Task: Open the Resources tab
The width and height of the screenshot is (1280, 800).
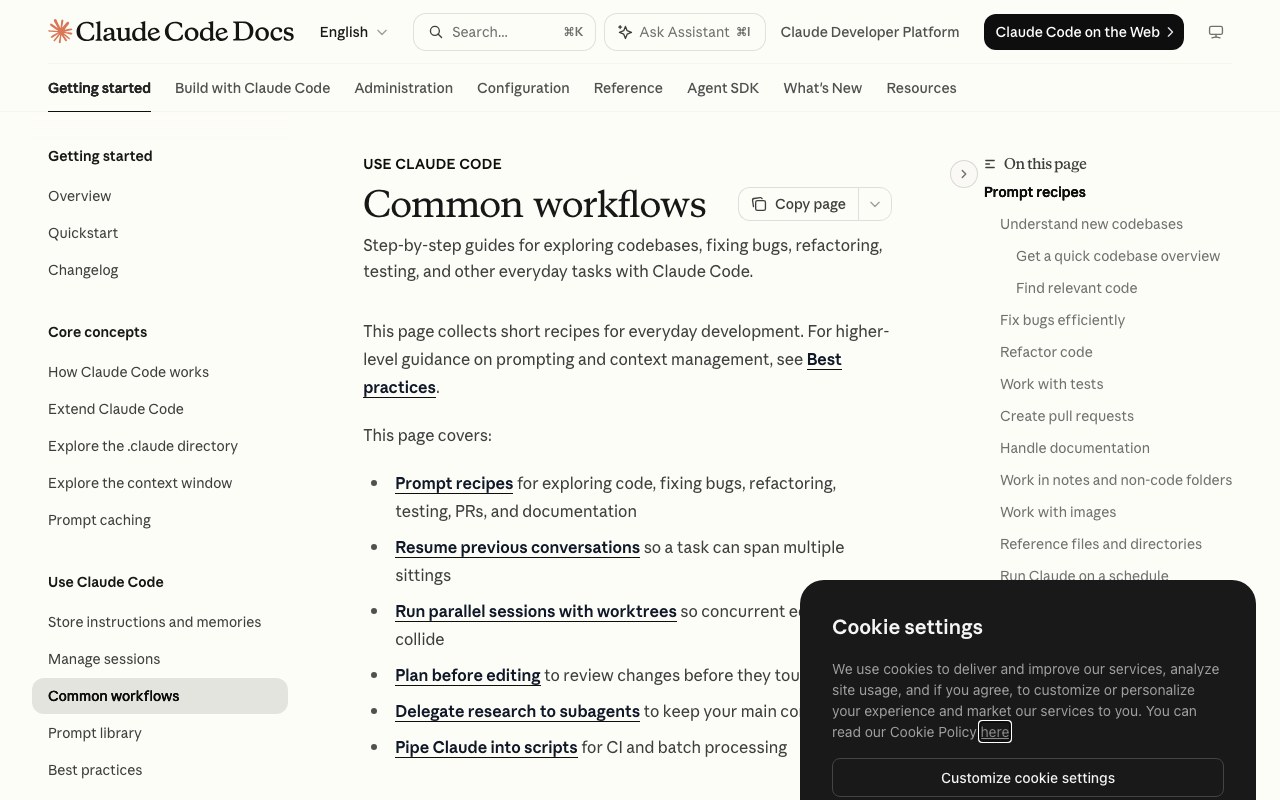Action: [x=921, y=88]
